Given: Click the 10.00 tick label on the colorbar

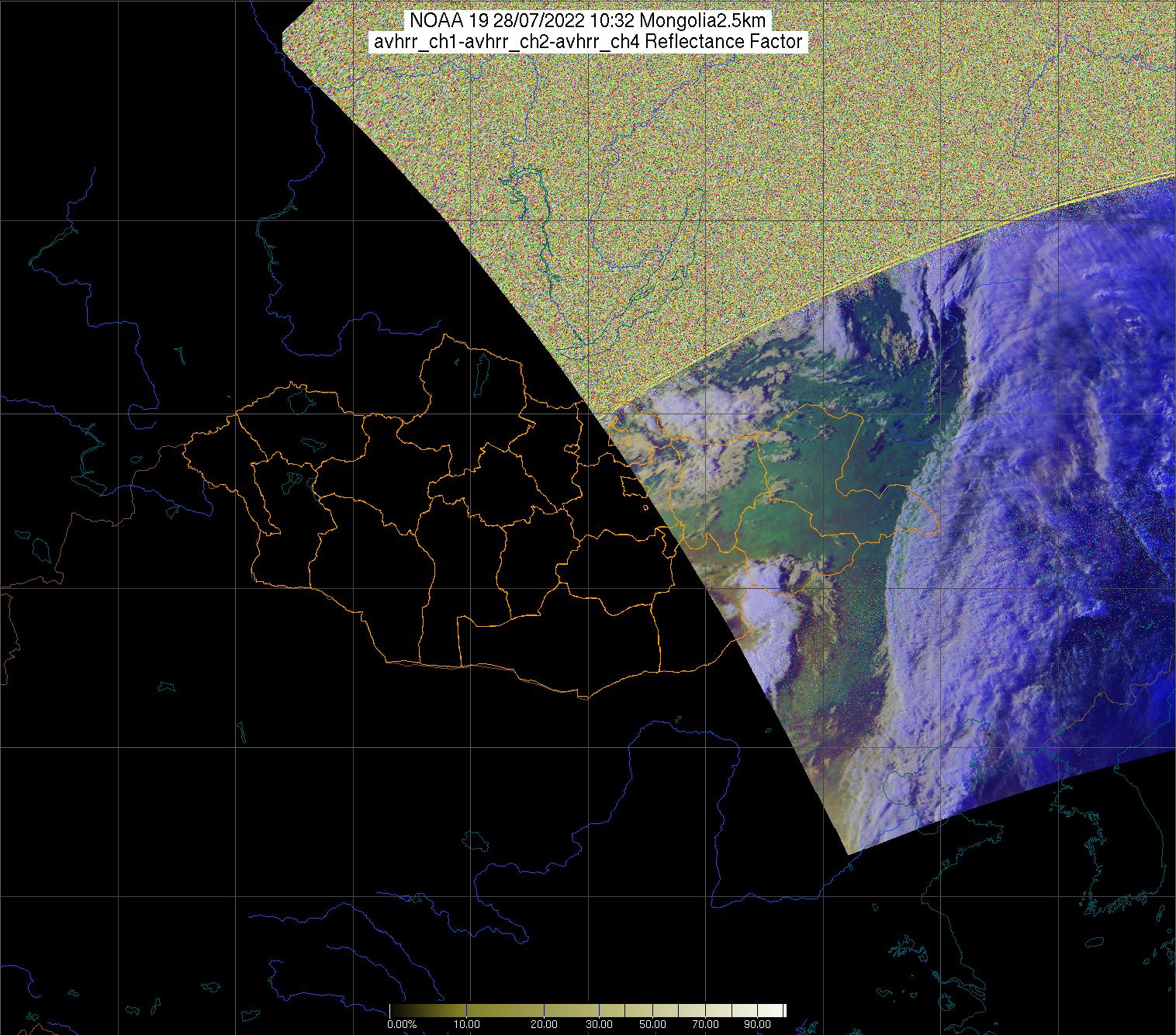Looking at the screenshot, I should pyautogui.click(x=466, y=1025).
